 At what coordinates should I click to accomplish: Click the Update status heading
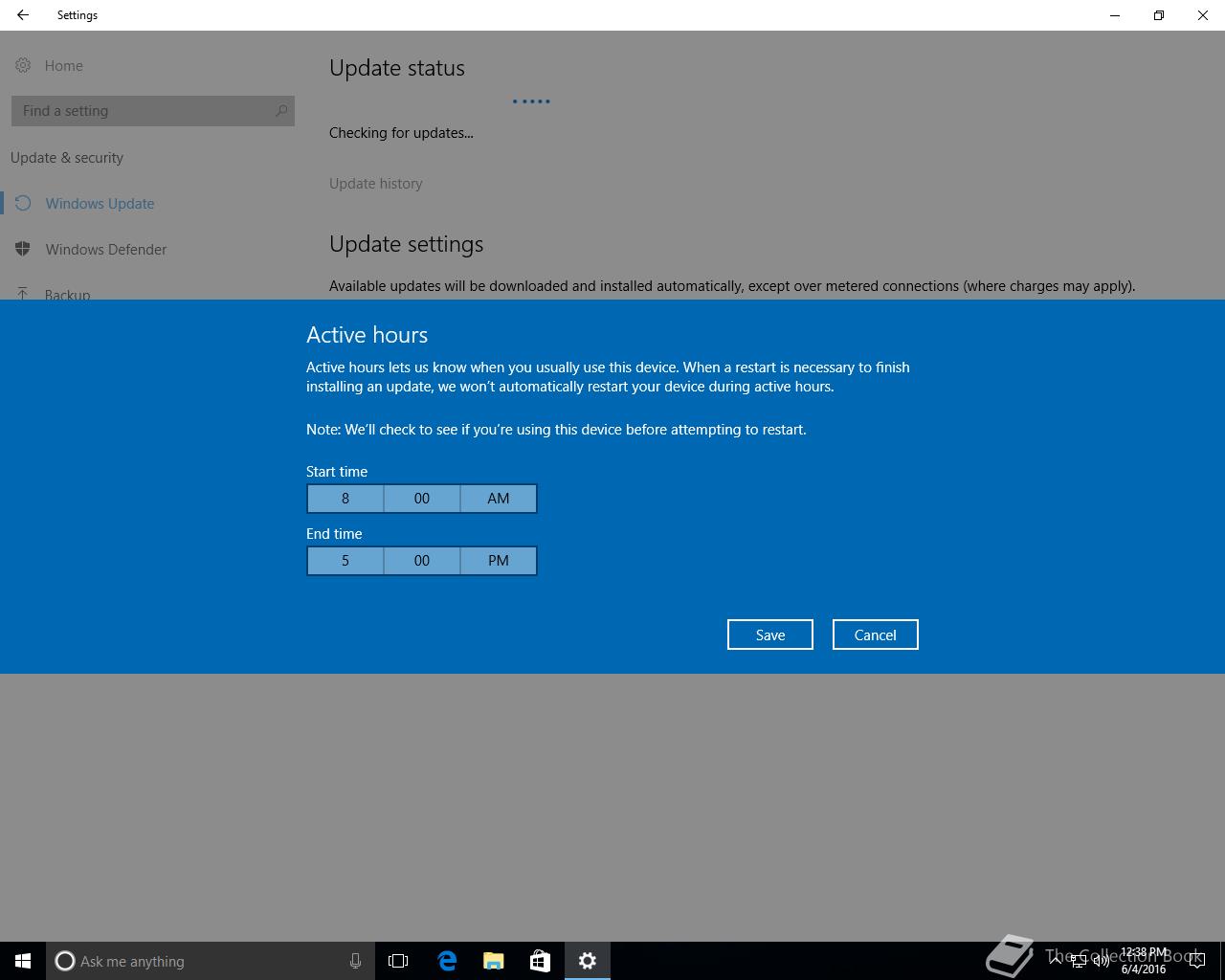coord(397,68)
